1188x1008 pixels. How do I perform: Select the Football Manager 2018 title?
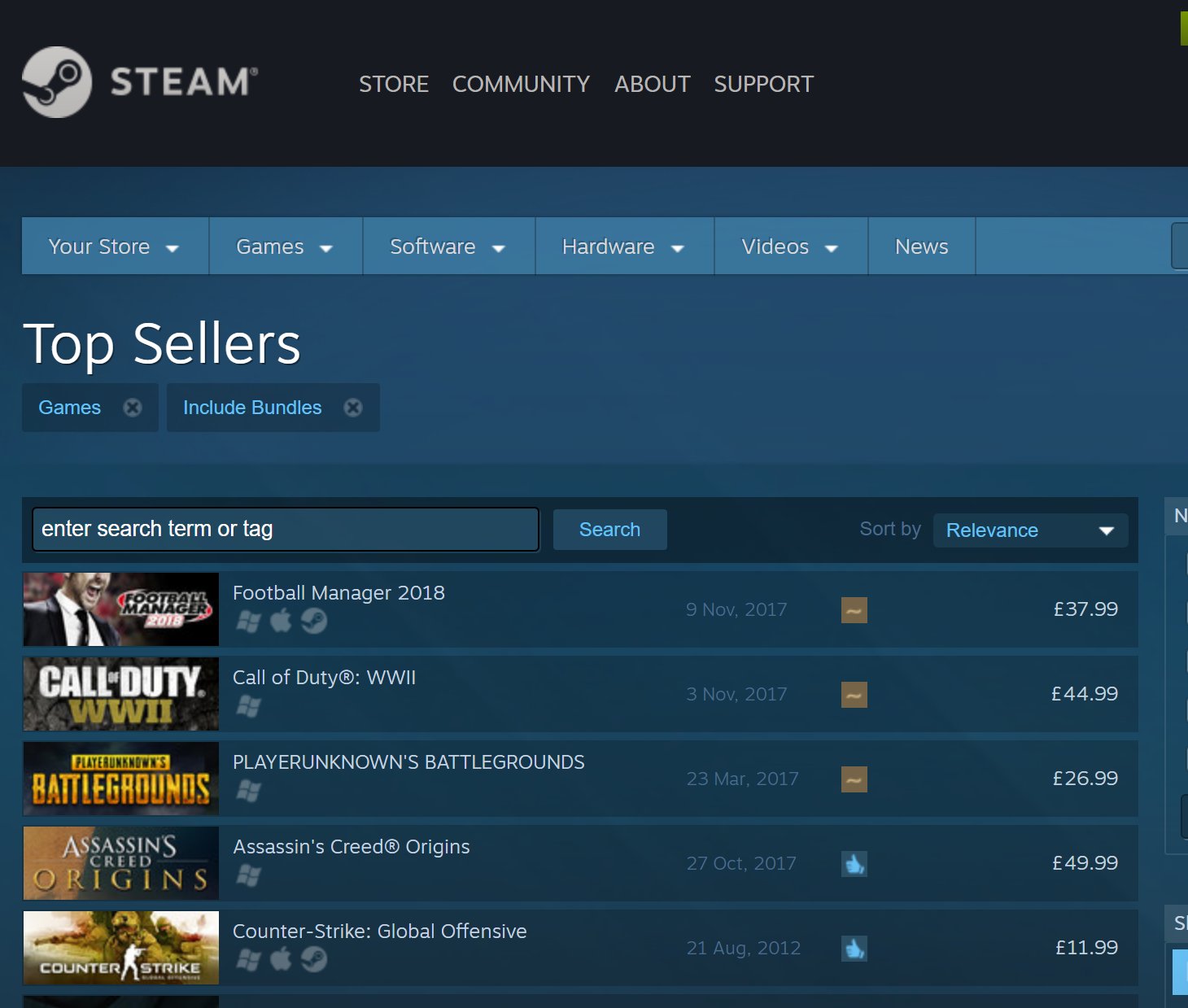pos(338,593)
